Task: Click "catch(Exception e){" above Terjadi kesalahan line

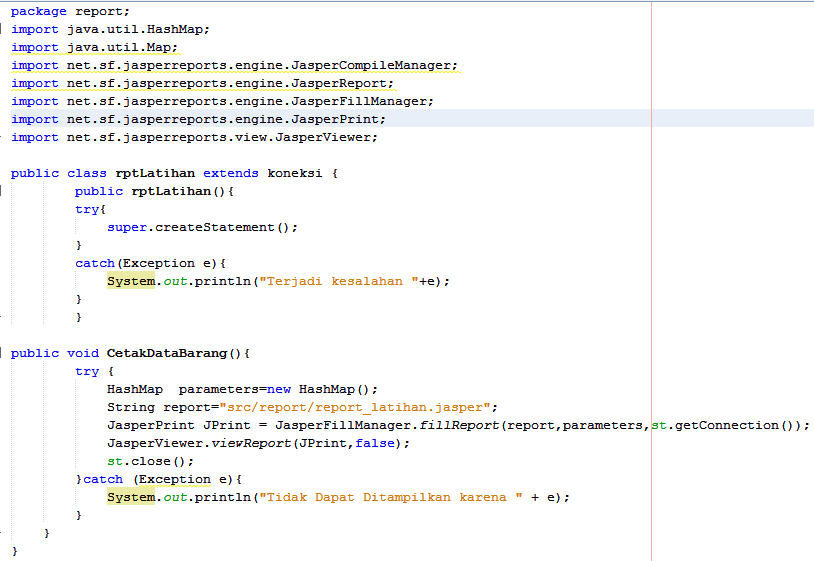Action: click(150, 264)
